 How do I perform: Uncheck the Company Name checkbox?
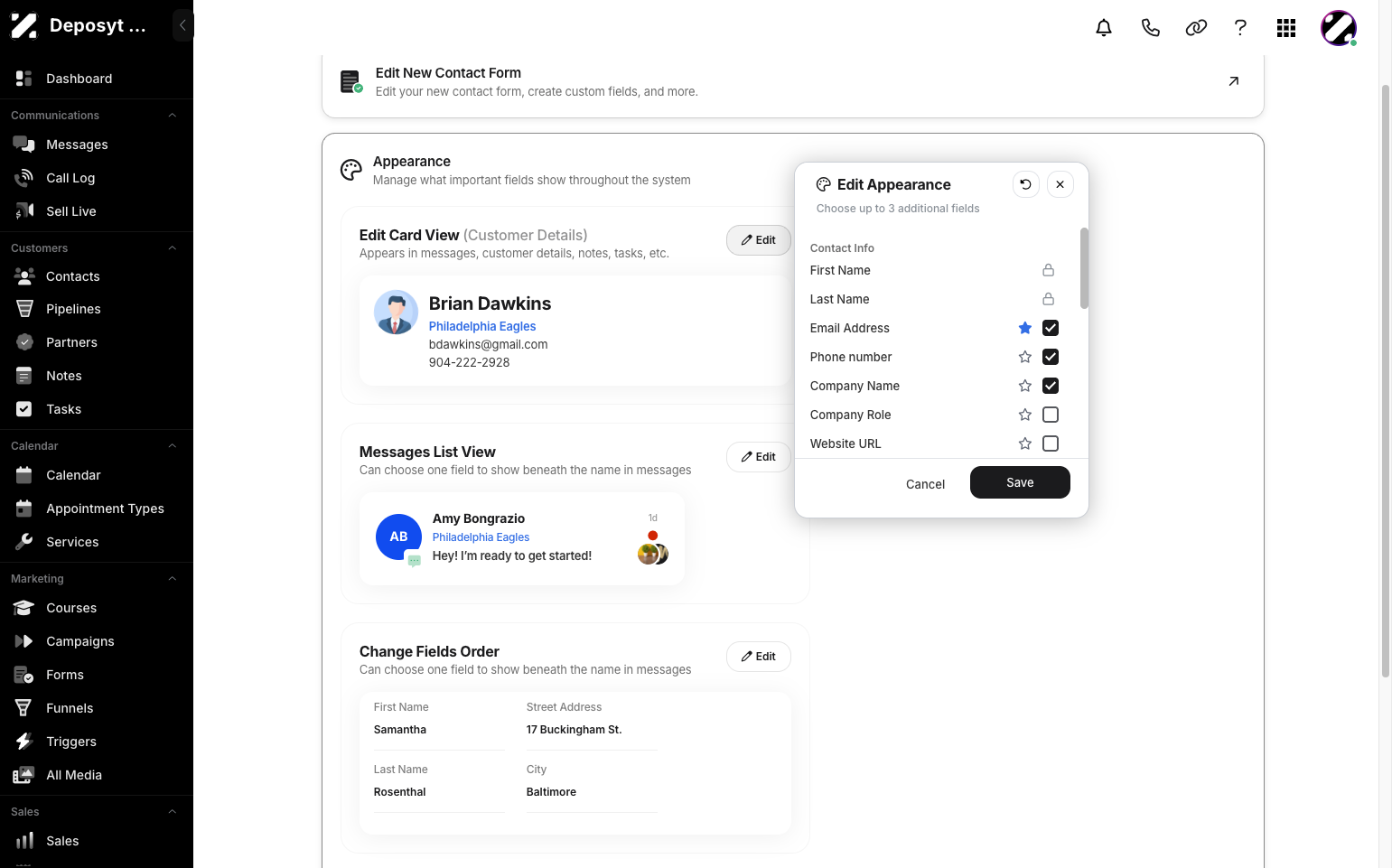click(1051, 386)
